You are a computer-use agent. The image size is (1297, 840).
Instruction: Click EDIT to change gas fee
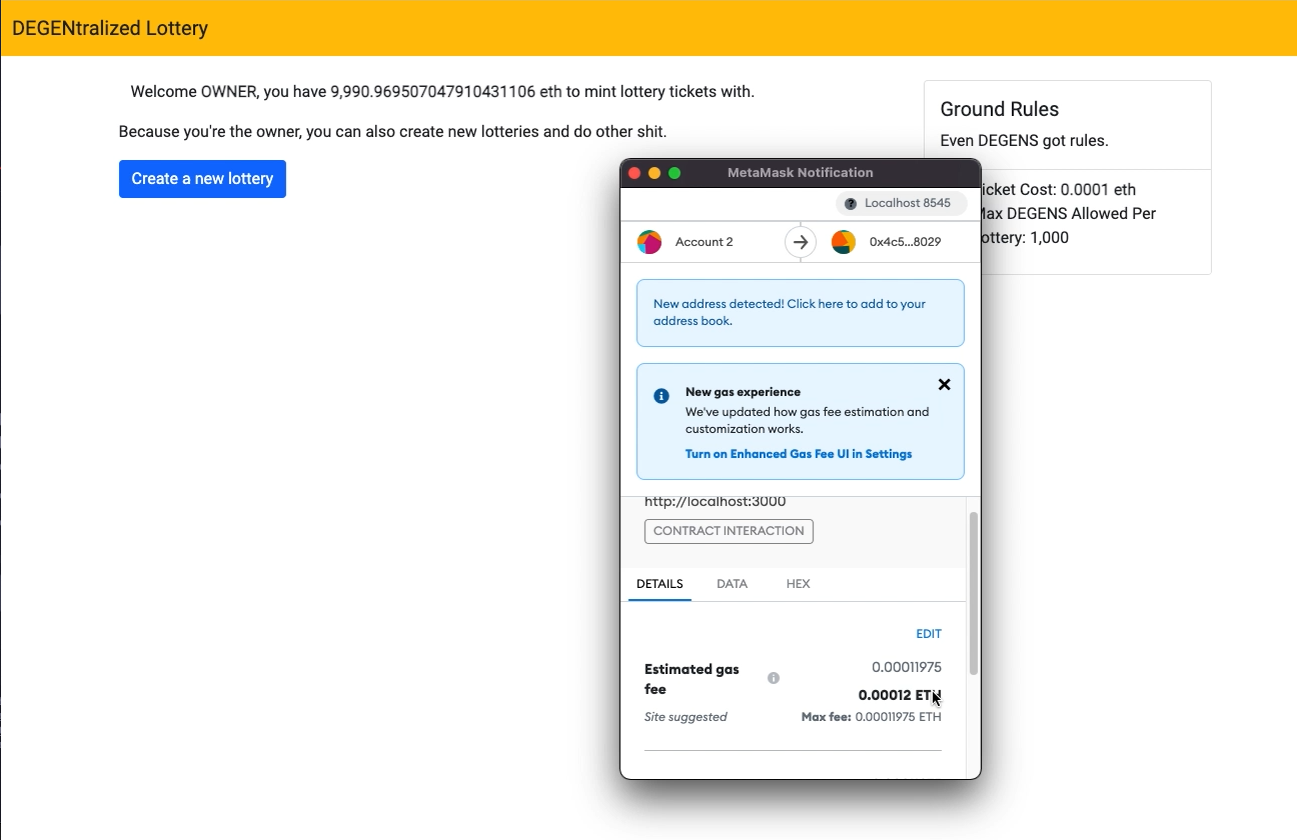pyautogui.click(x=929, y=634)
